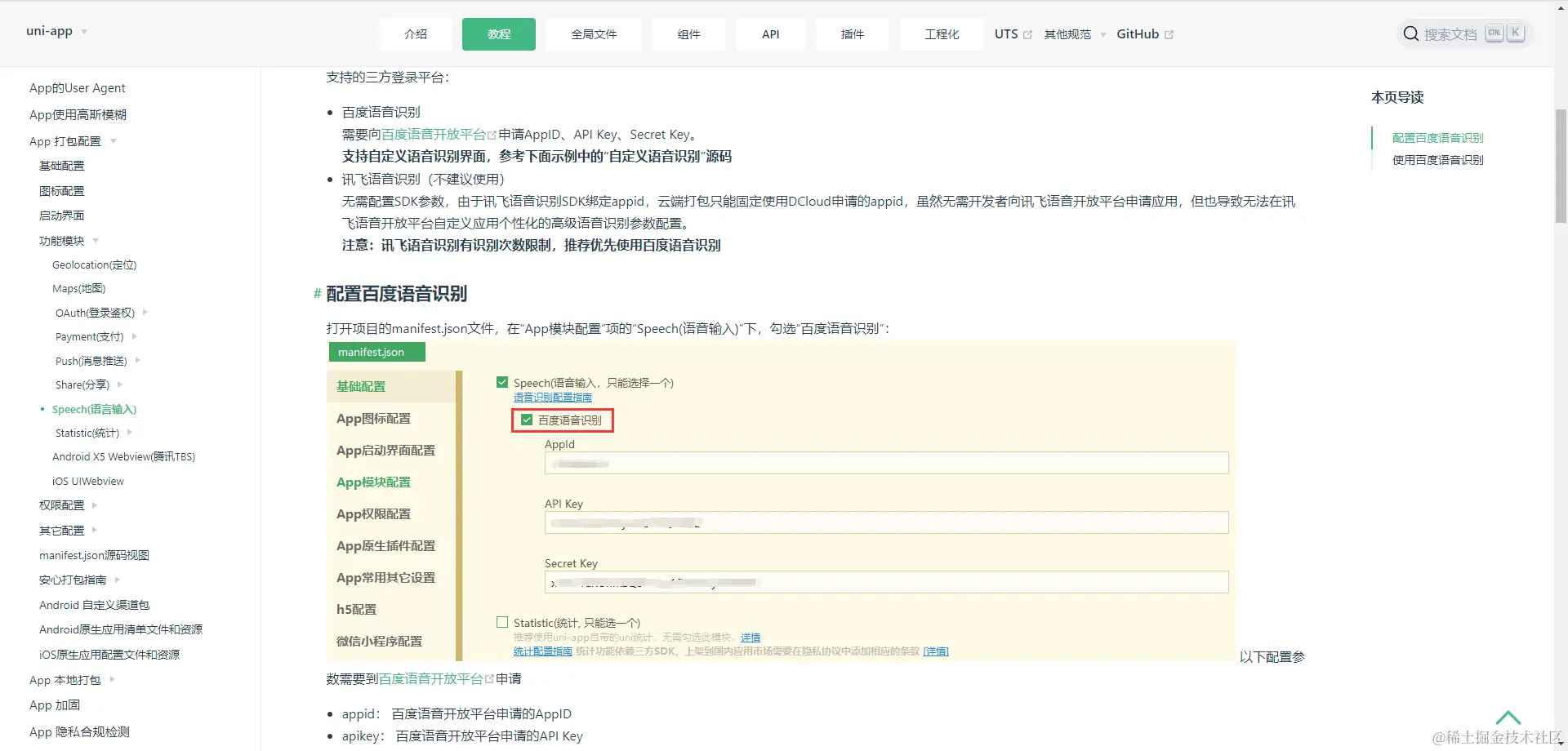The image size is (1568, 751).
Task: Expand the App 本地打包 section
Action: (x=112, y=679)
